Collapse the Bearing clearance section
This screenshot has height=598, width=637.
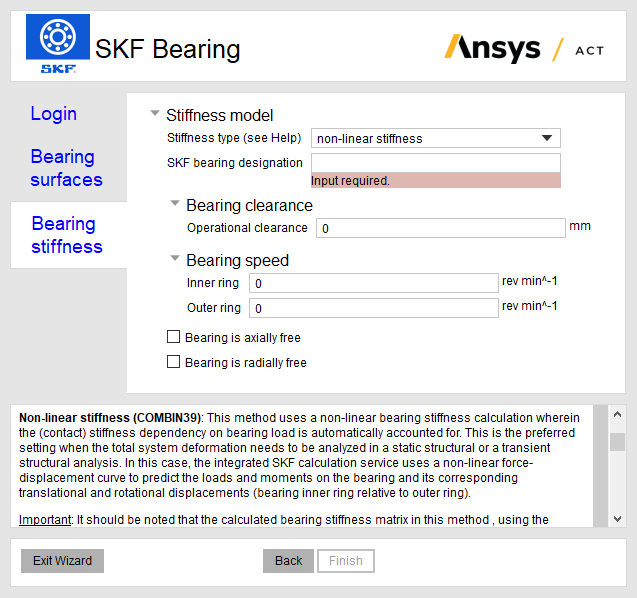coord(175,203)
